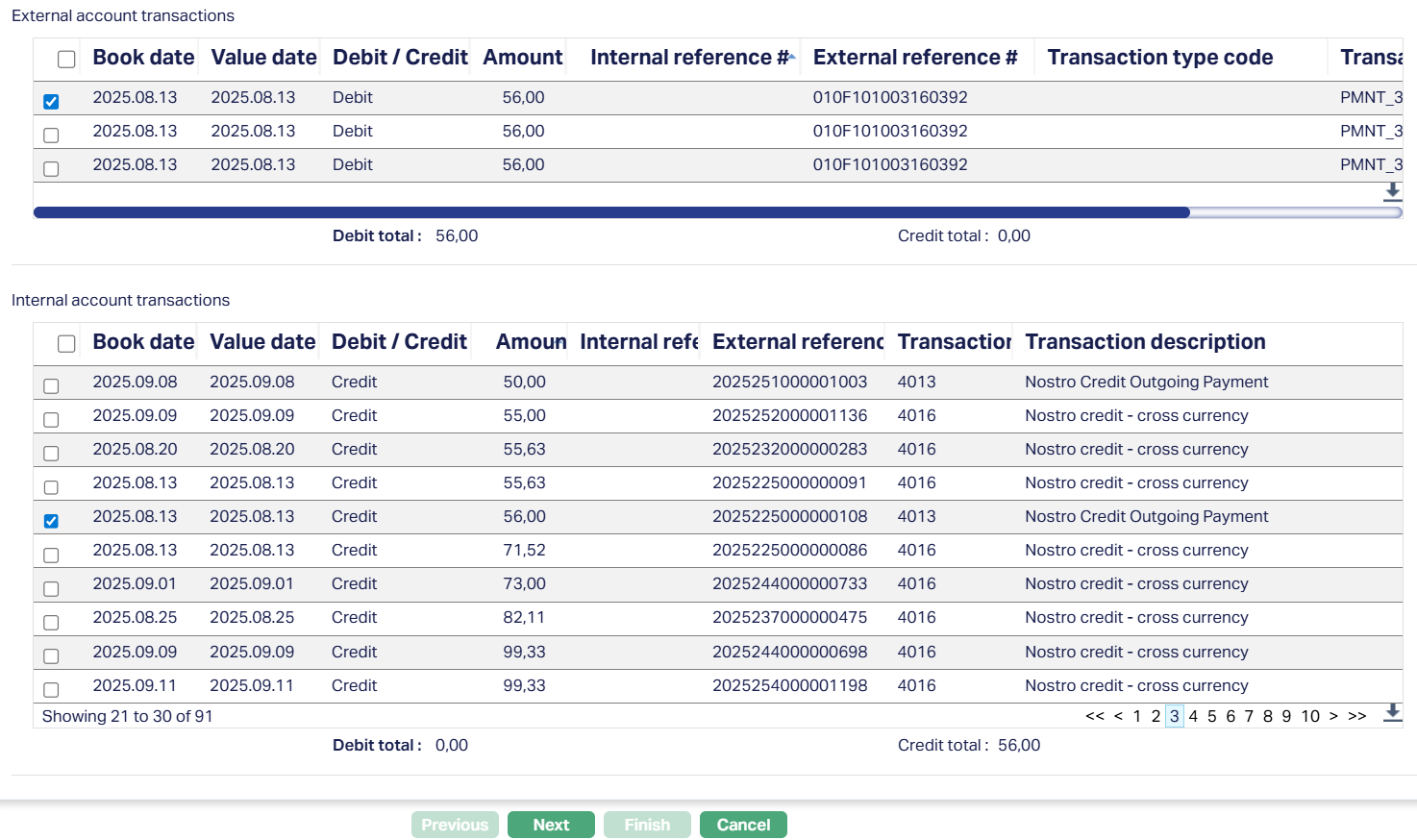Sort internal table by Transaction description header
Image resolution: width=1417 pixels, height=840 pixels.
tap(1145, 342)
